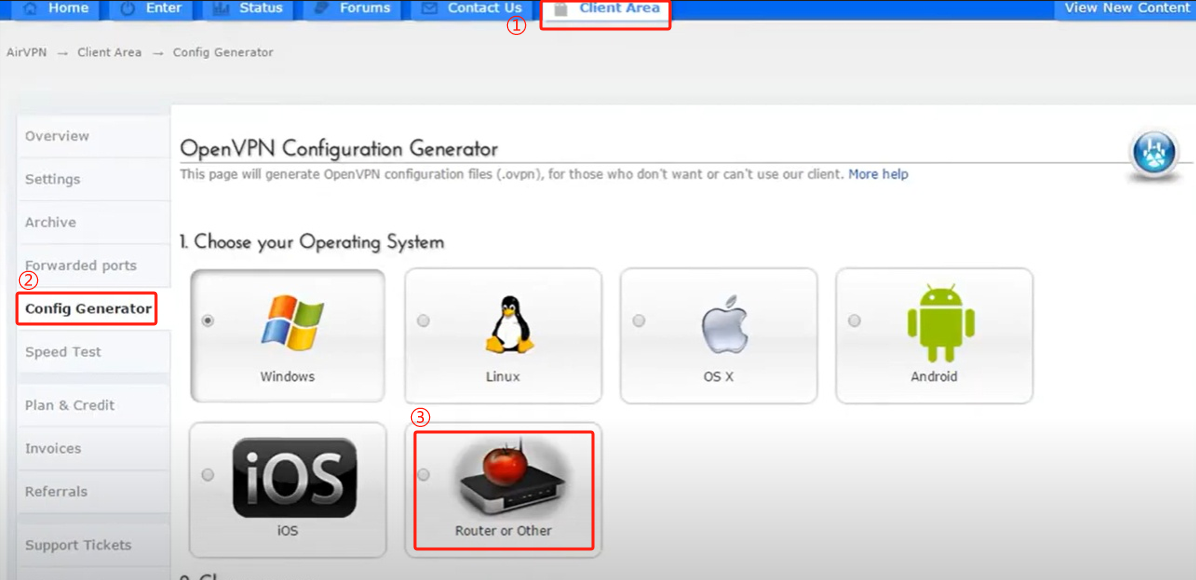This screenshot has height=580, width=1196.
Task: Open Support Tickets in the sidebar
Action: click(93, 545)
